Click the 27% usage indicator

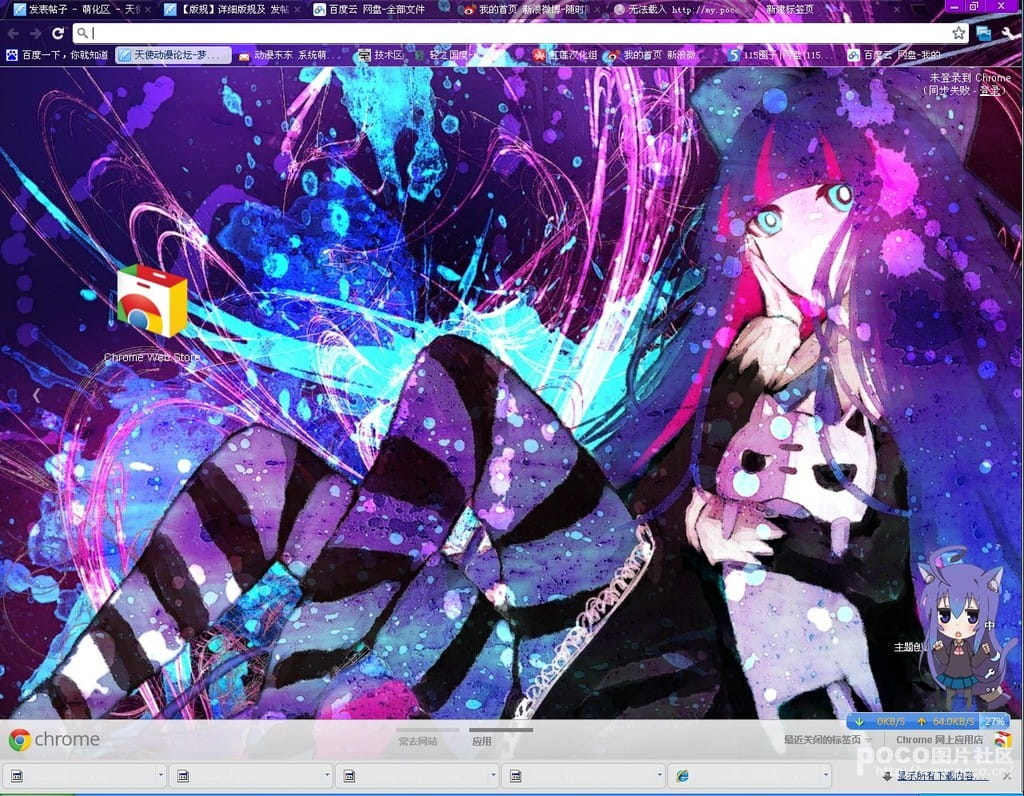pyautogui.click(x=995, y=722)
